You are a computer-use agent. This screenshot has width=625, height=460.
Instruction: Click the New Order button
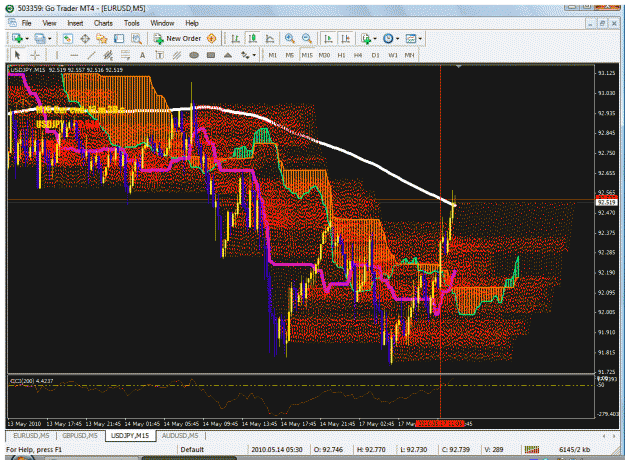click(179, 39)
